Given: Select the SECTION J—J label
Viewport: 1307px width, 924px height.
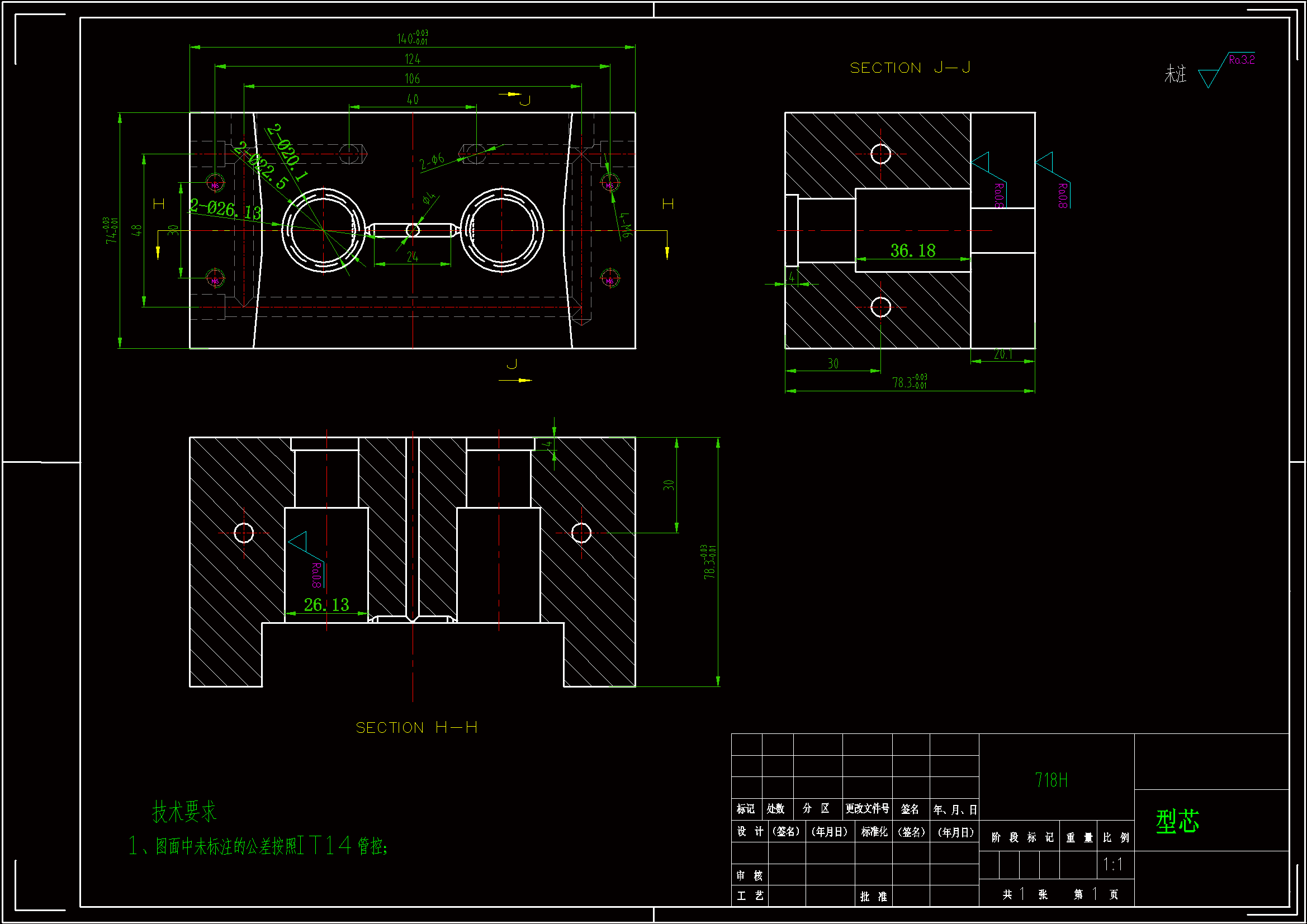Looking at the screenshot, I should point(910,68).
